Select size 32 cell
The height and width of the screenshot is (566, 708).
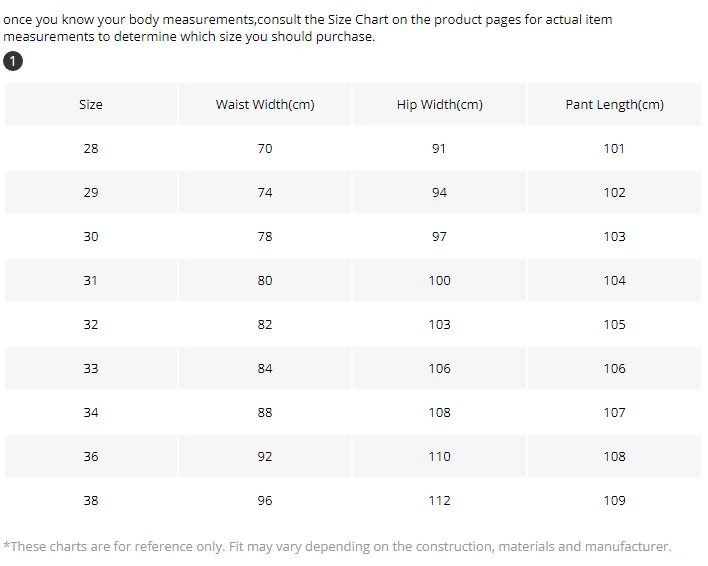click(x=91, y=324)
